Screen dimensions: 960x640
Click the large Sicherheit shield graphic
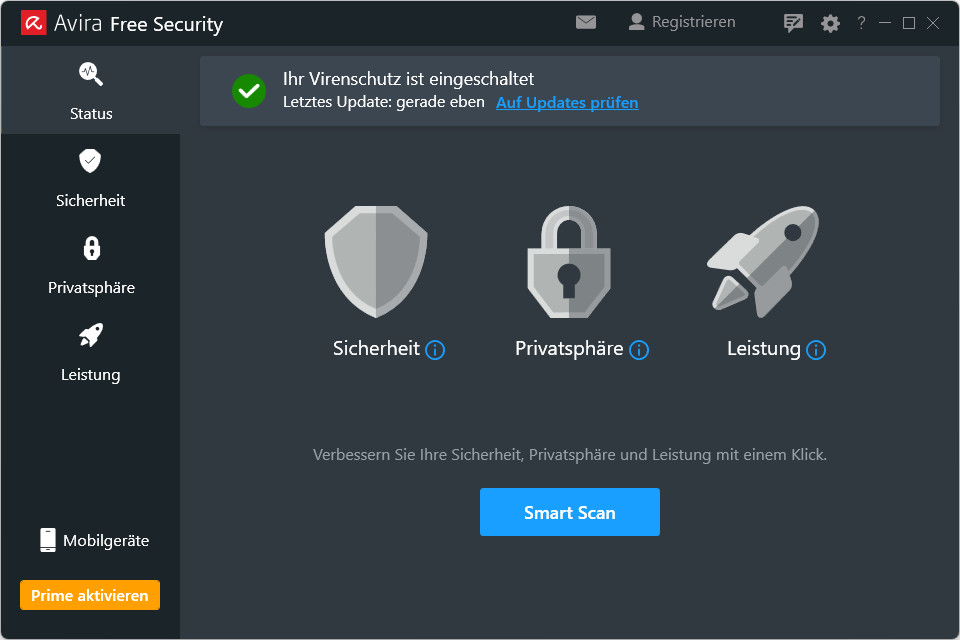[374, 260]
